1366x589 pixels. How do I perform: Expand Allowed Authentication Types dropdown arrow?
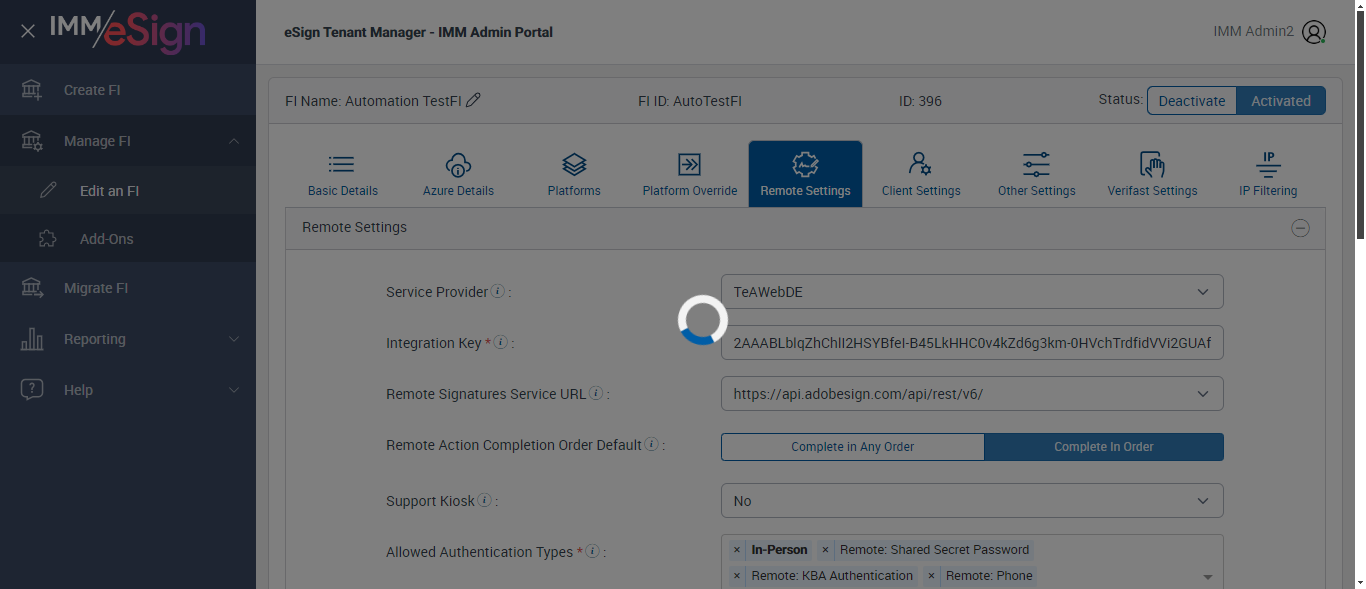[1207, 577]
